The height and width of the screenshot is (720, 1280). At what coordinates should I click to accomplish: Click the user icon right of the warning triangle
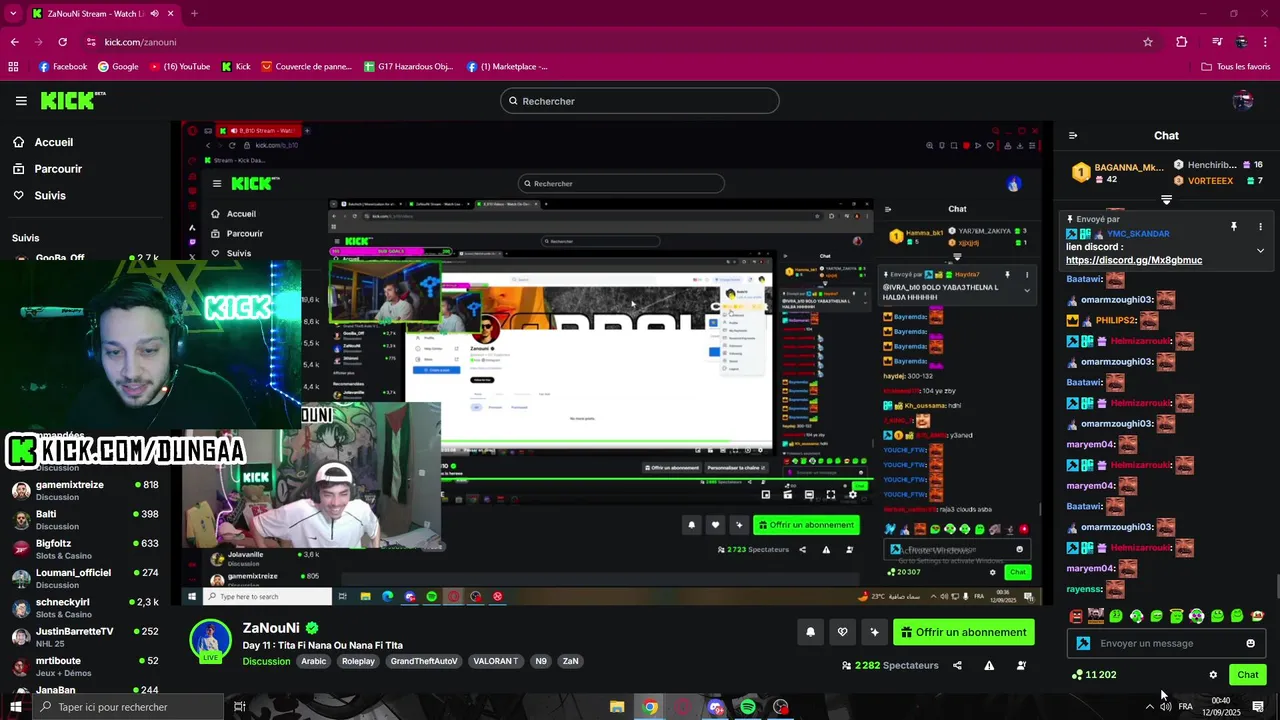[1021, 665]
